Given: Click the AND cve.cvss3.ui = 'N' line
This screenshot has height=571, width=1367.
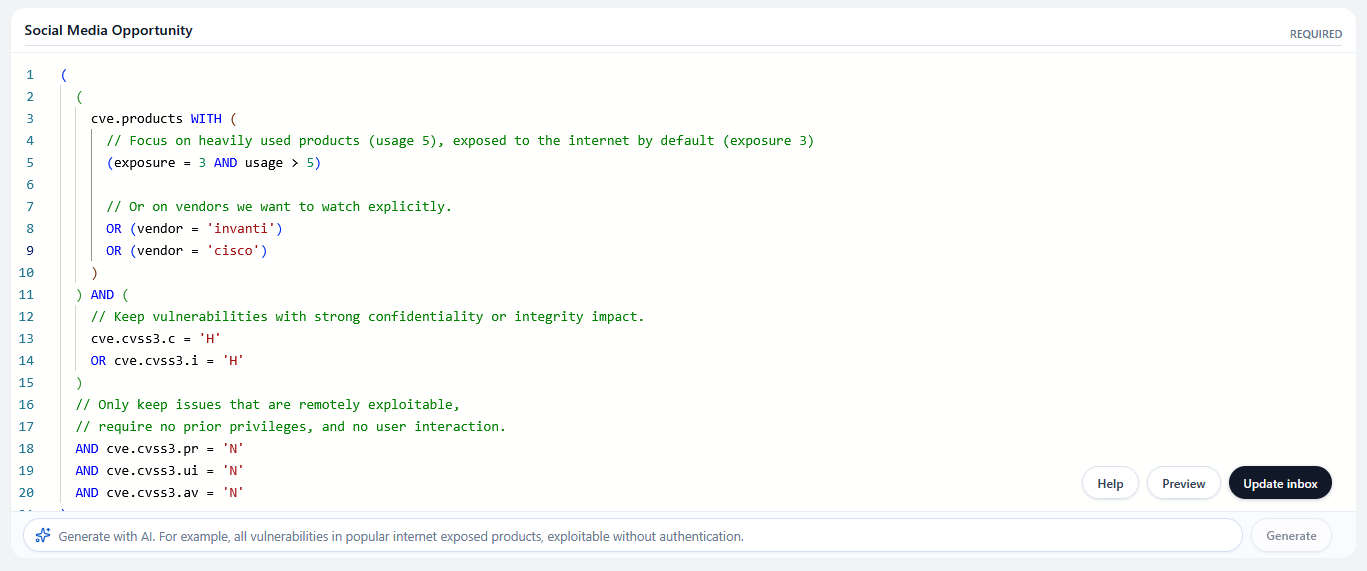Looking at the screenshot, I should (160, 470).
